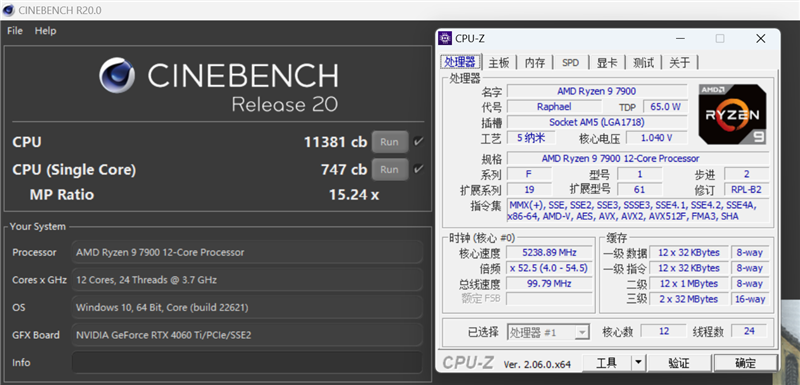Click the Cinebench sphere logo
The width and height of the screenshot is (800, 385).
(x=117, y=75)
